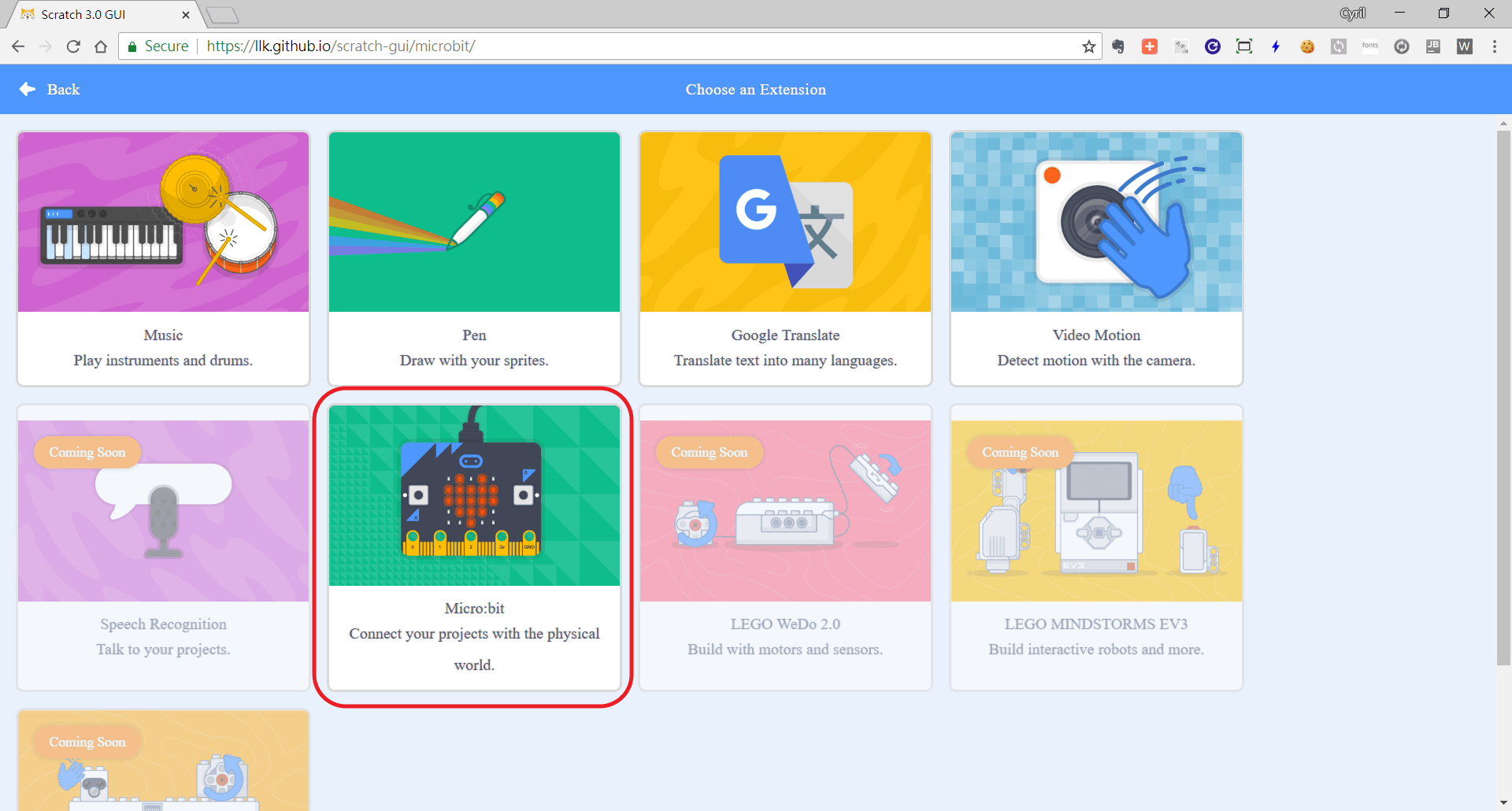Click 'Detect motion with the camera.' text

coord(1096,361)
